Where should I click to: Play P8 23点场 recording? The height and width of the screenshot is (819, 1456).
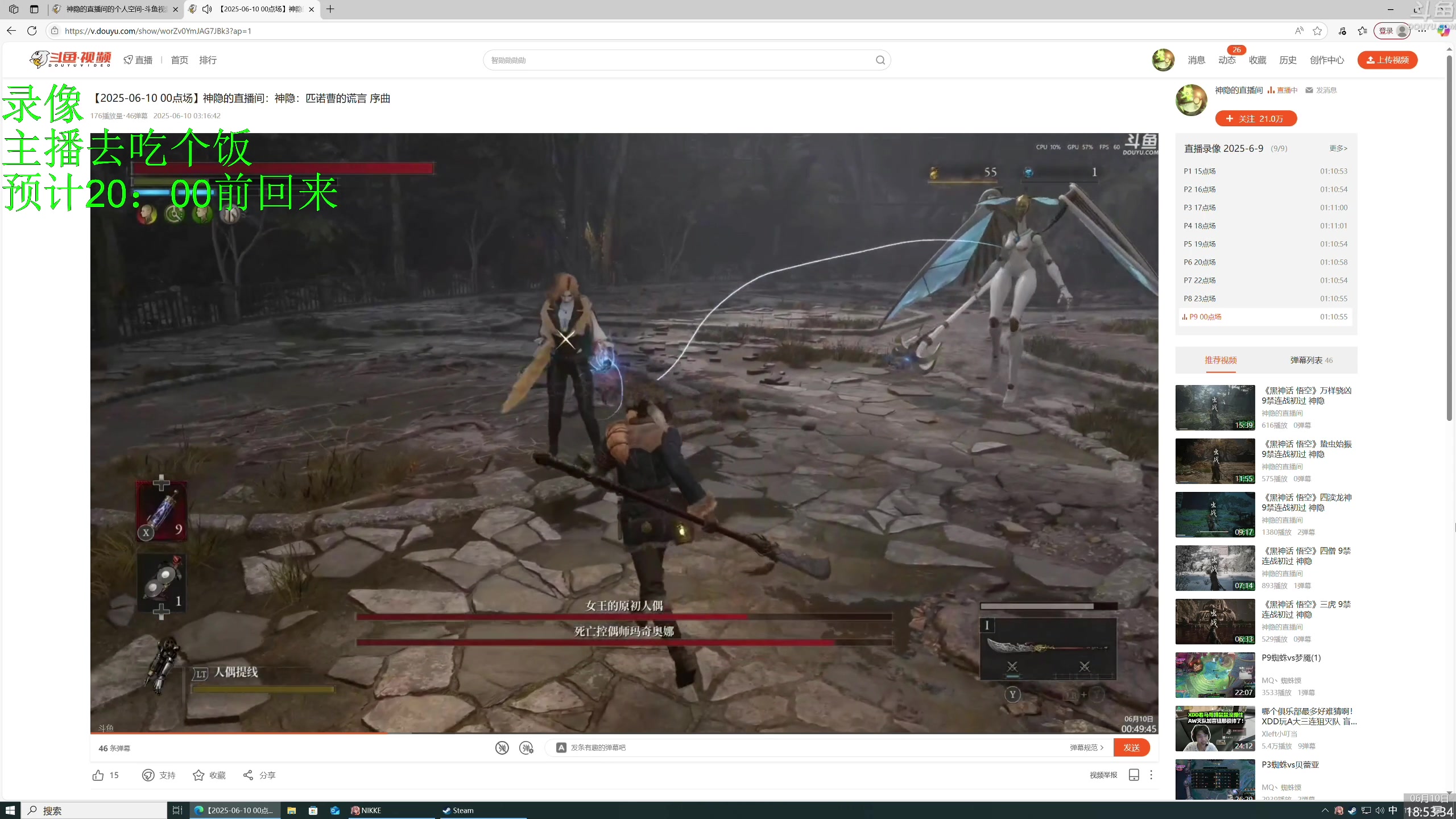[1265, 299]
